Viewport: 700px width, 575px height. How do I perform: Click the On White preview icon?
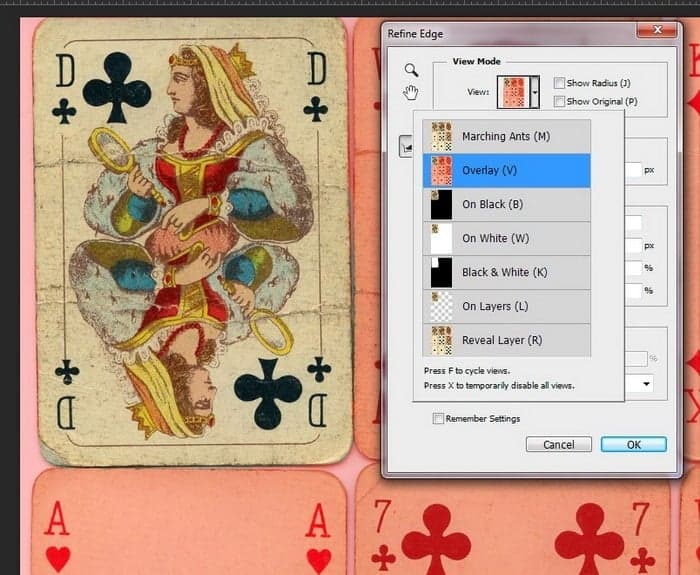pyautogui.click(x=441, y=238)
